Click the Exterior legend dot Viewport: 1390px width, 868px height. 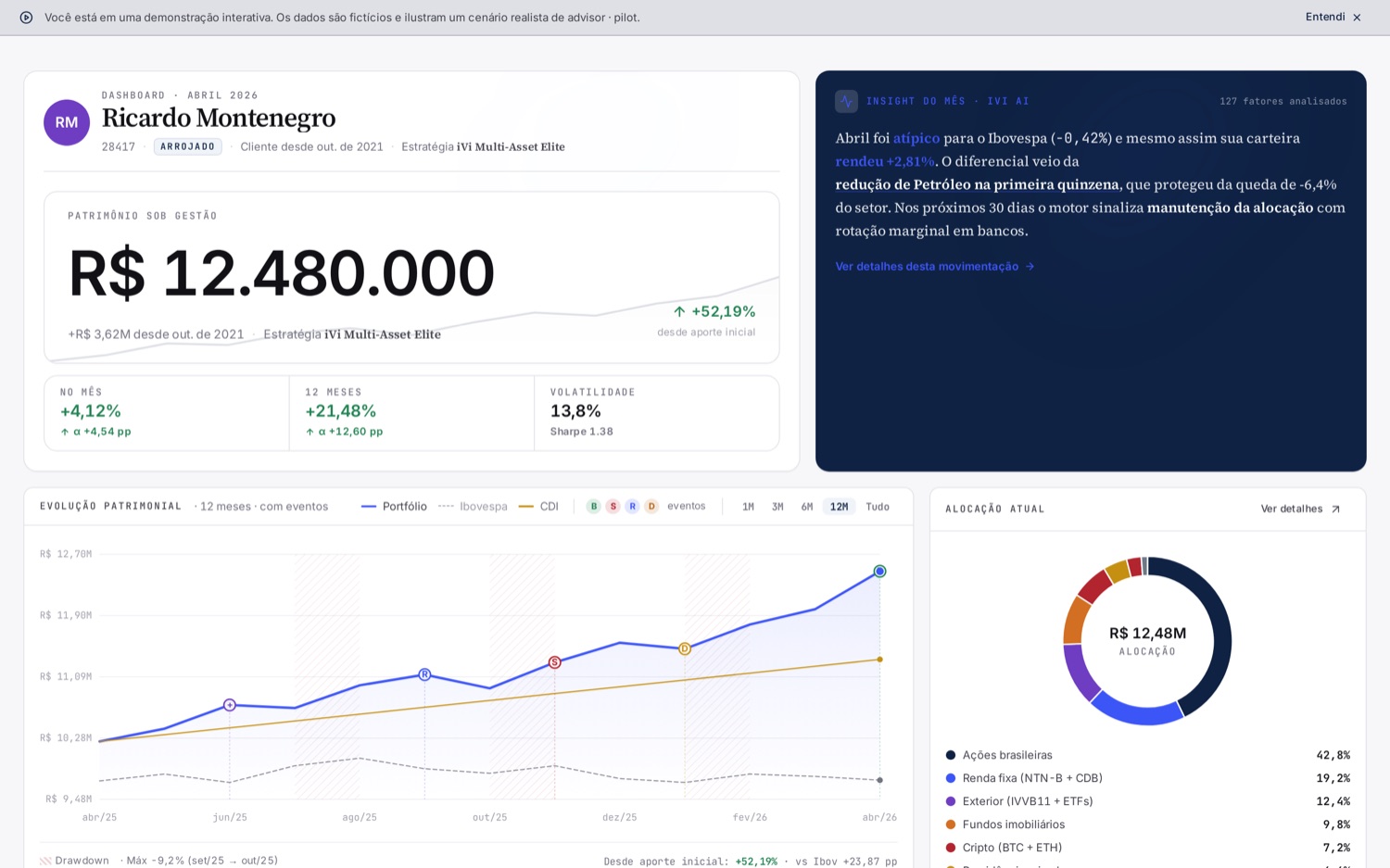951,801
